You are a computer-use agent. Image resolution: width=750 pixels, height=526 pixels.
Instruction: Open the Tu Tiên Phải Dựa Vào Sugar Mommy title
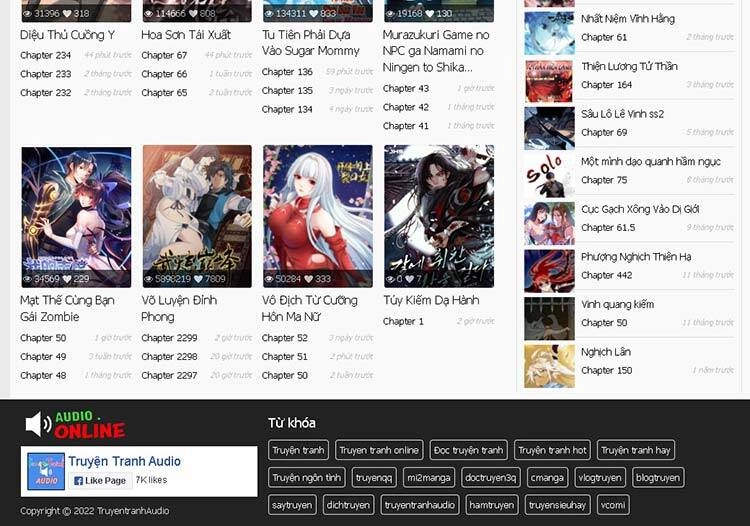(311, 42)
